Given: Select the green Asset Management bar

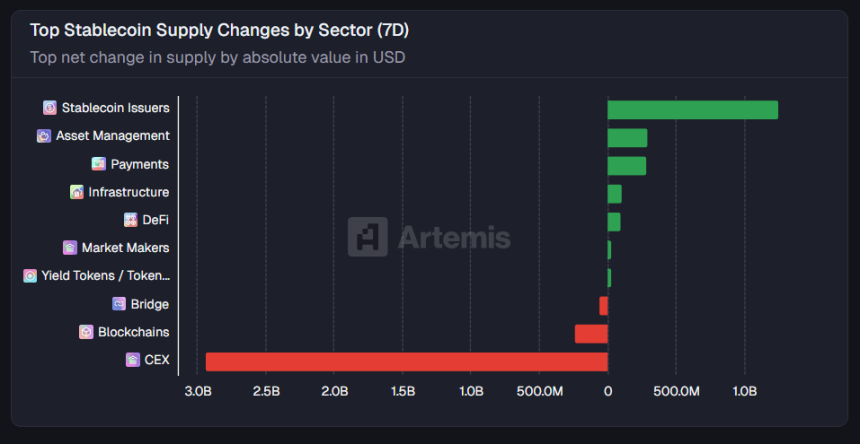Looking at the screenshot, I should pyautogui.click(x=627, y=138).
